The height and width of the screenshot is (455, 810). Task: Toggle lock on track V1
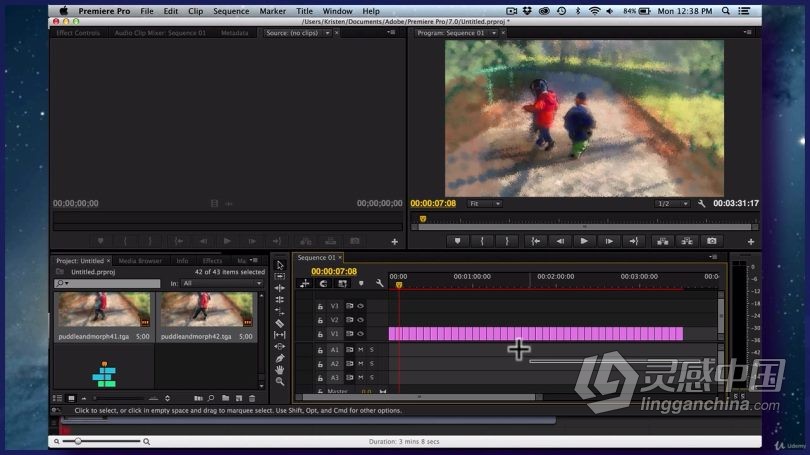(320, 334)
